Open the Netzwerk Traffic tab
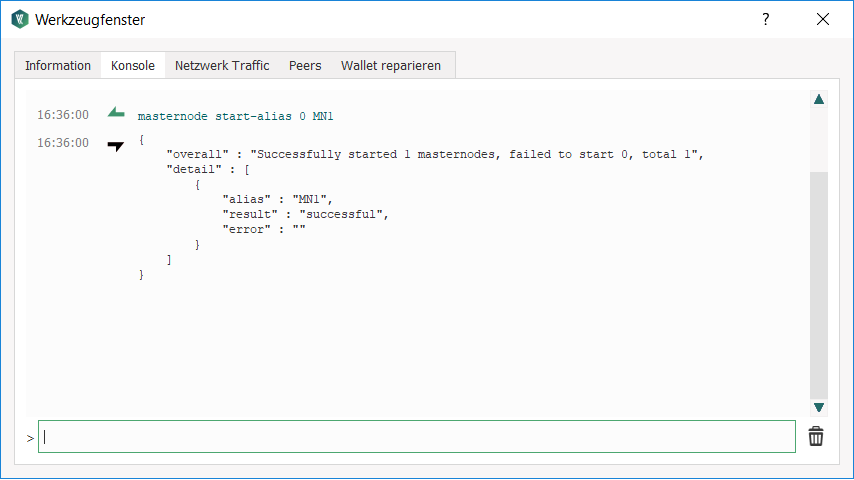Screen dimensions: 854x480 coord(222,65)
